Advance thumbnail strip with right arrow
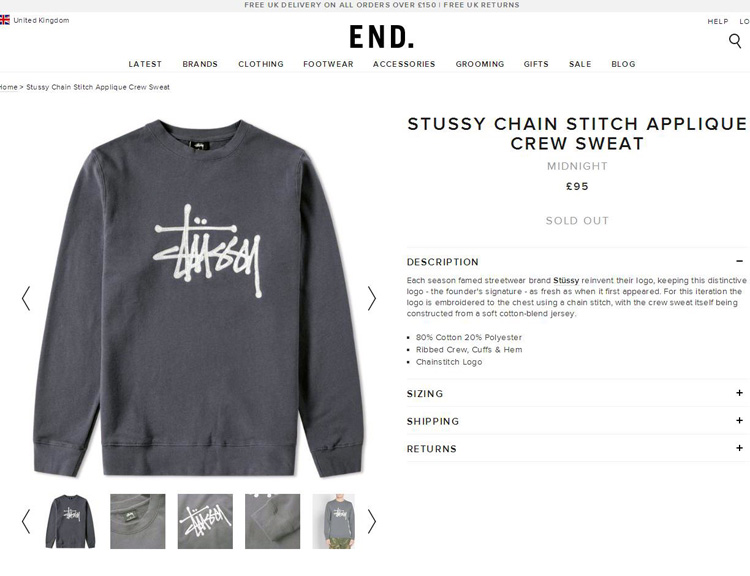 point(371,521)
